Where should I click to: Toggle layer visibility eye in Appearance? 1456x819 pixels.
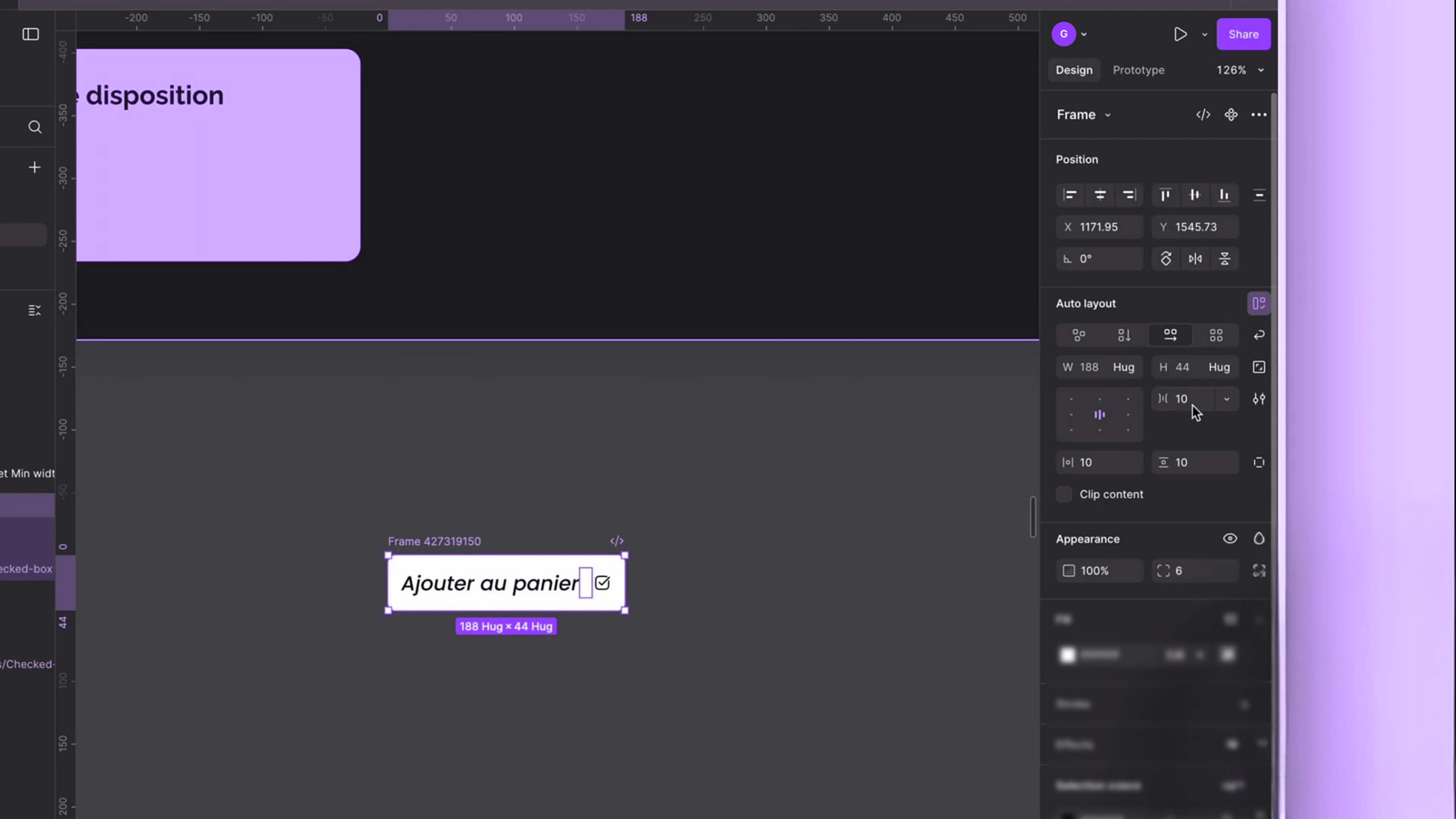point(1230,538)
